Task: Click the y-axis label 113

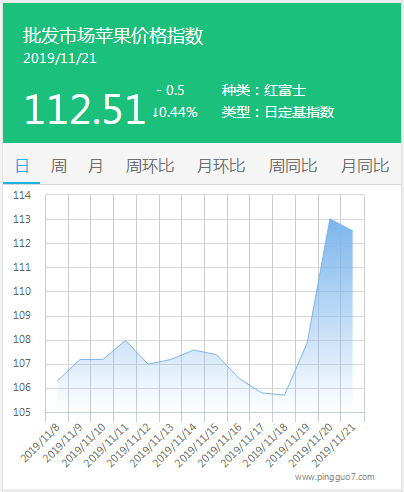Action: click(x=22, y=219)
